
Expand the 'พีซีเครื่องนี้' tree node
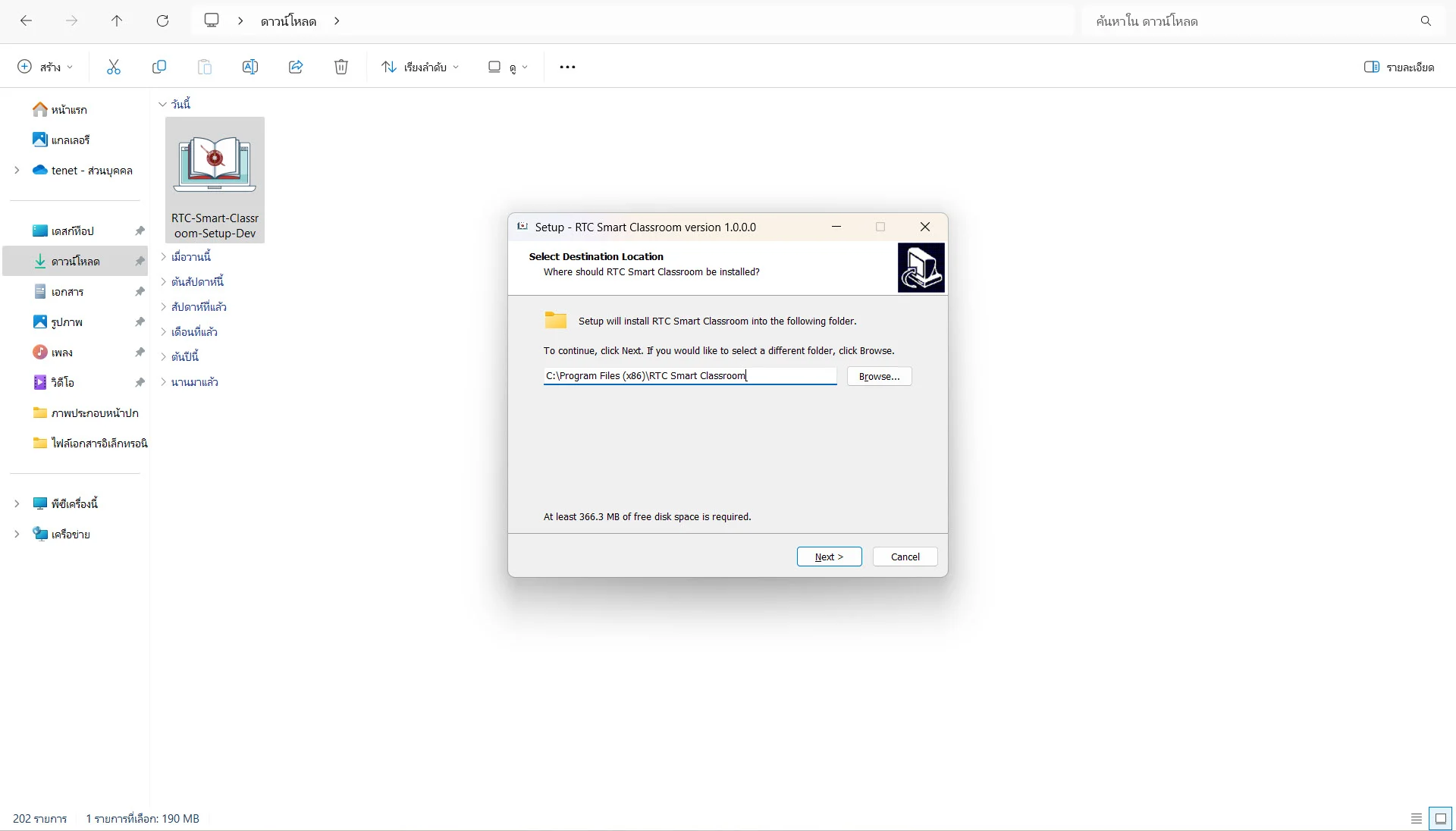[x=17, y=503]
